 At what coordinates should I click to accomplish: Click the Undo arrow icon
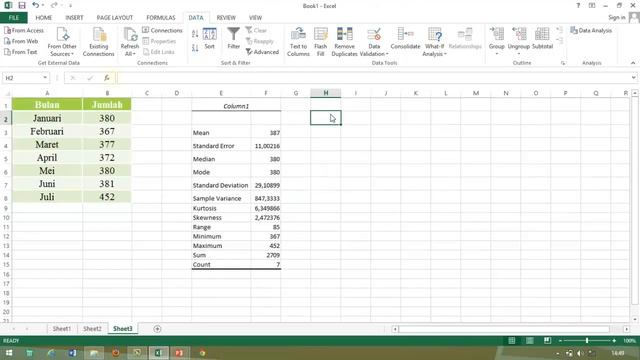[36, 6]
